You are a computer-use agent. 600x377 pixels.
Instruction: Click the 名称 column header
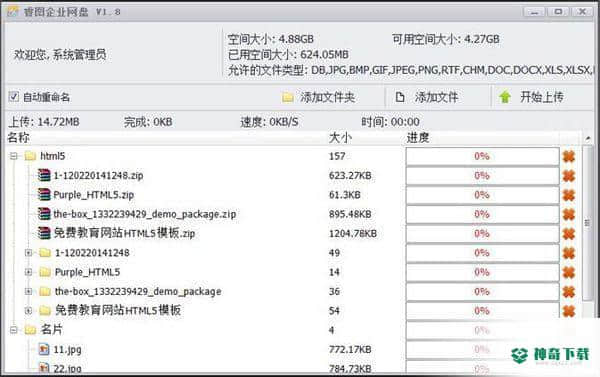tap(18, 137)
